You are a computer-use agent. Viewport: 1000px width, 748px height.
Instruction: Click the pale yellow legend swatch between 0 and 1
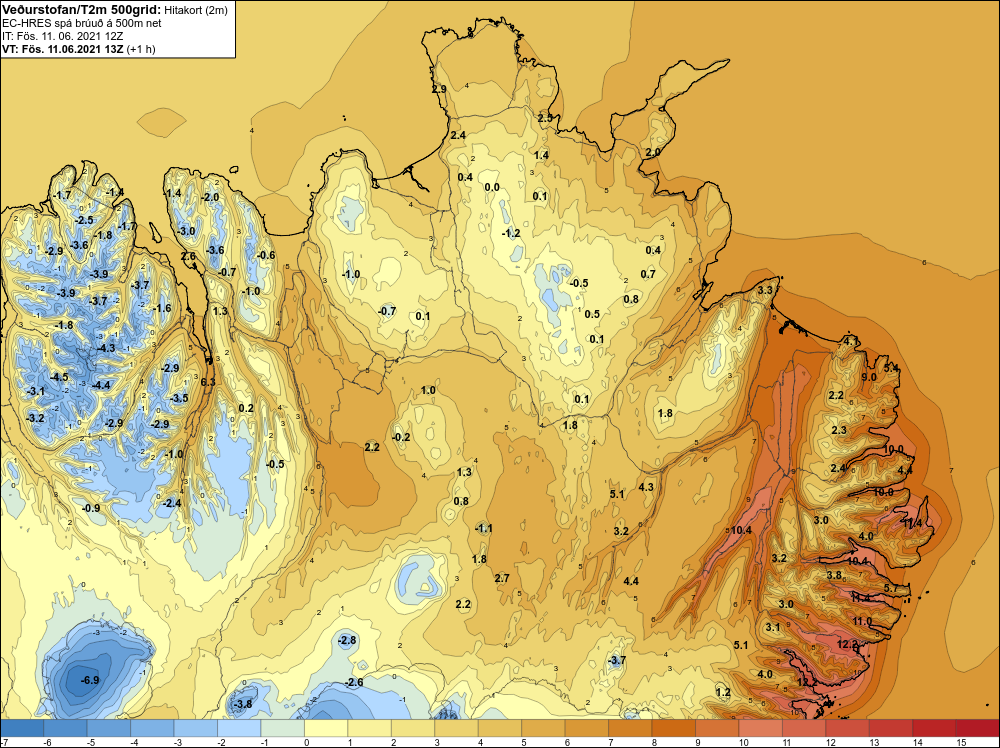326,728
